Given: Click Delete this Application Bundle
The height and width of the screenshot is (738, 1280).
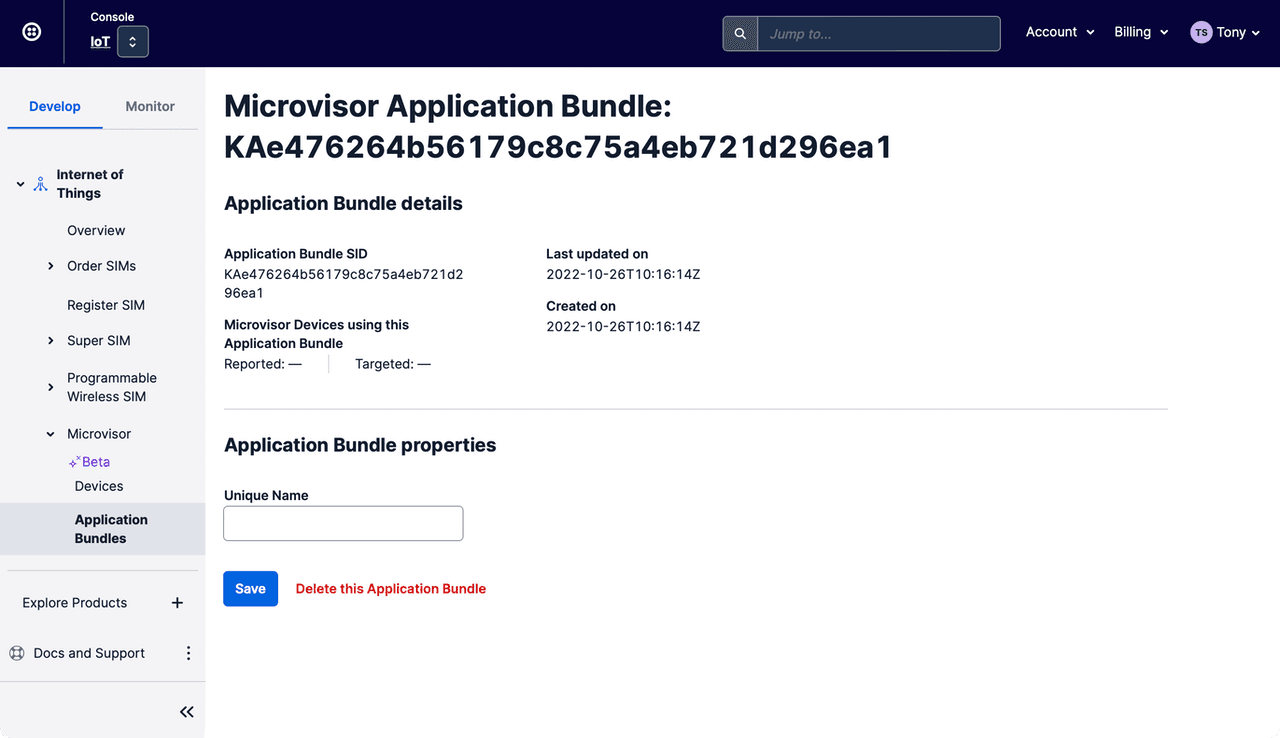Looking at the screenshot, I should (x=390, y=588).
